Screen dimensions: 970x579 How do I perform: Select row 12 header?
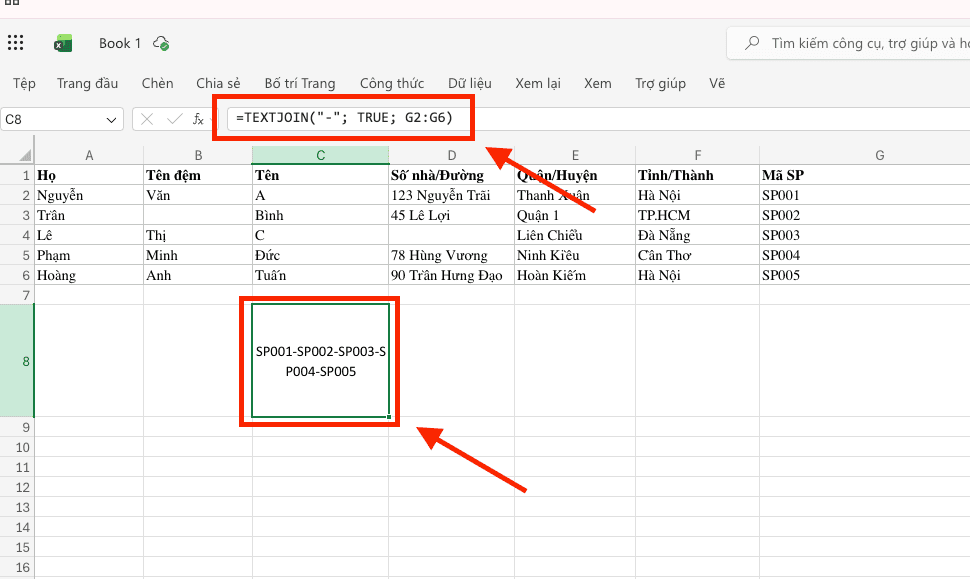tap(17, 487)
